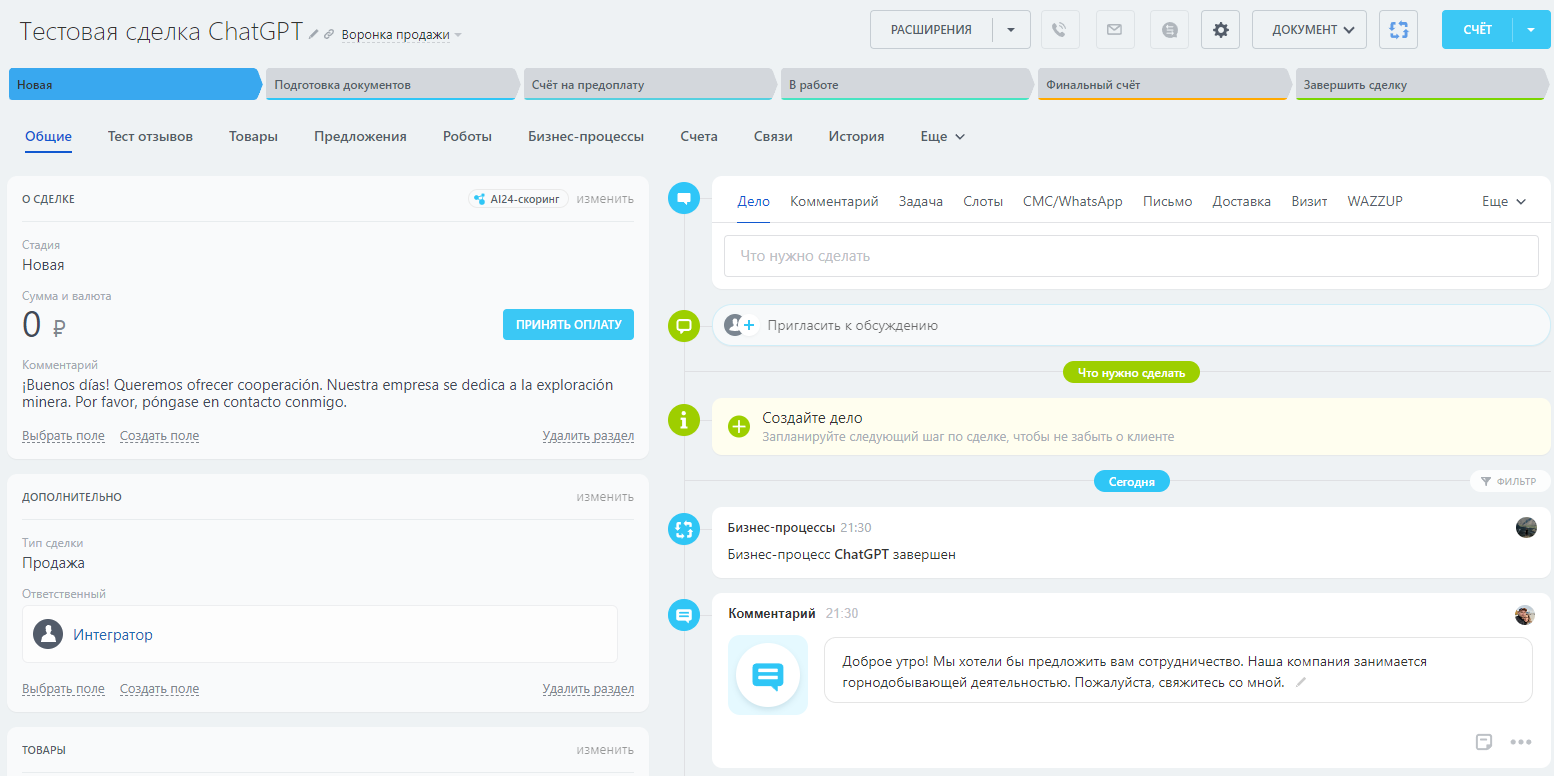Open the Расширения dropdown arrow
This screenshot has height=776, width=1554.
tap(1011, 30)
